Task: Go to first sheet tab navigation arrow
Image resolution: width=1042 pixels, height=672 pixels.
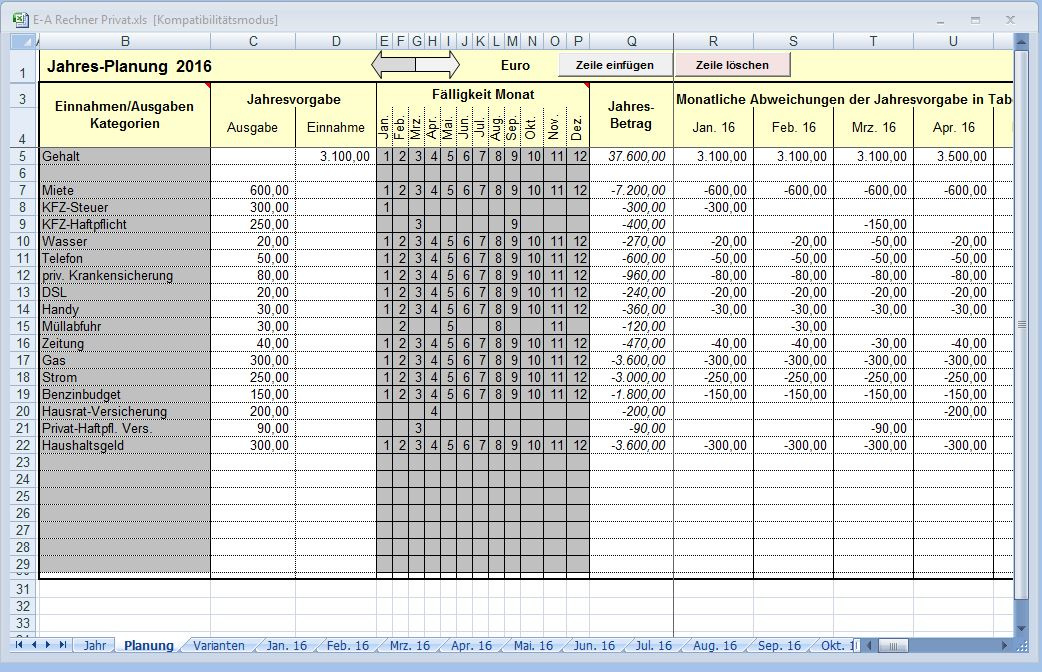Action: pos(19,645)
